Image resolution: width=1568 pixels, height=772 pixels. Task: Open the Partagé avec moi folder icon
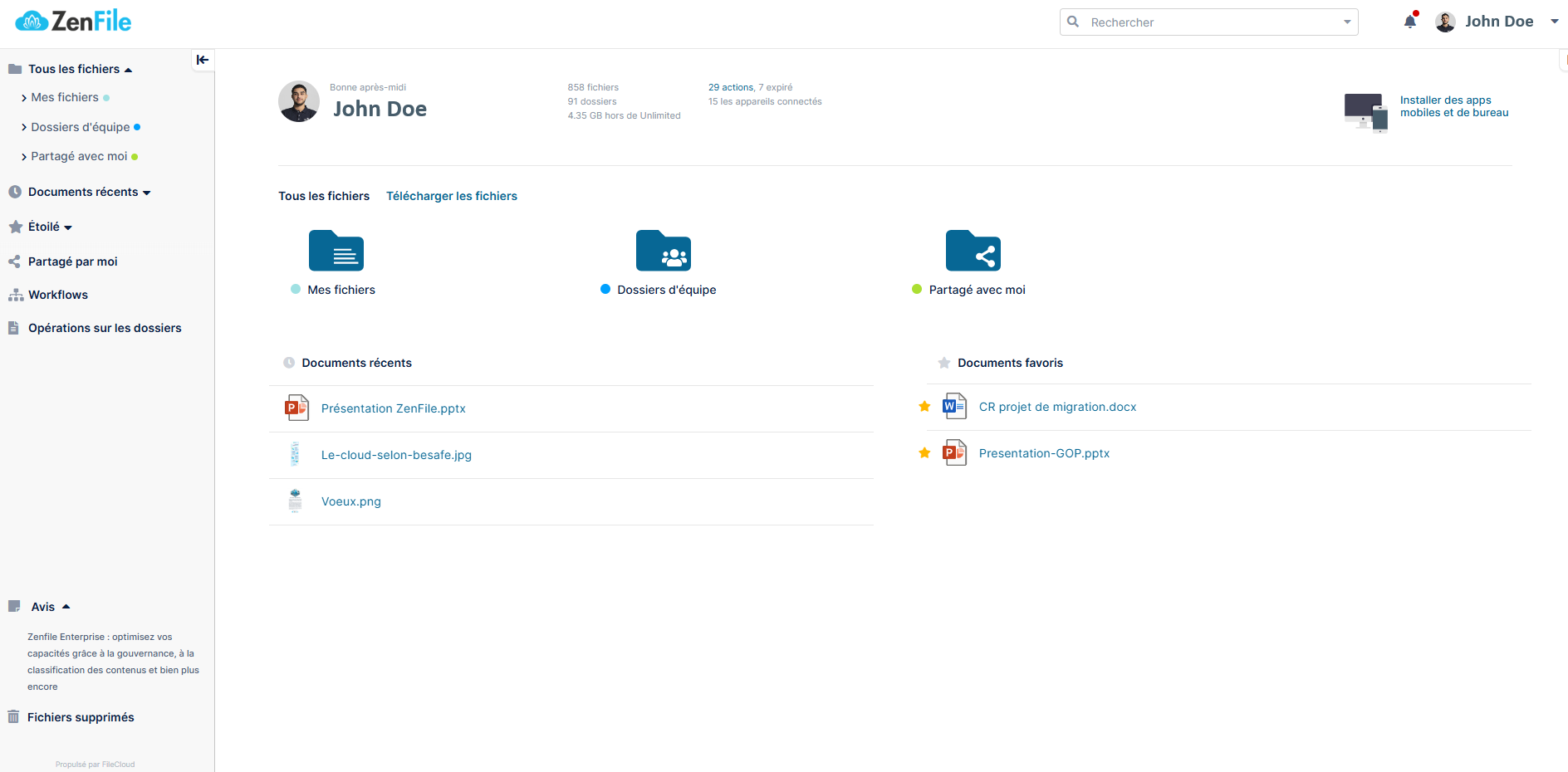(973, 251)
